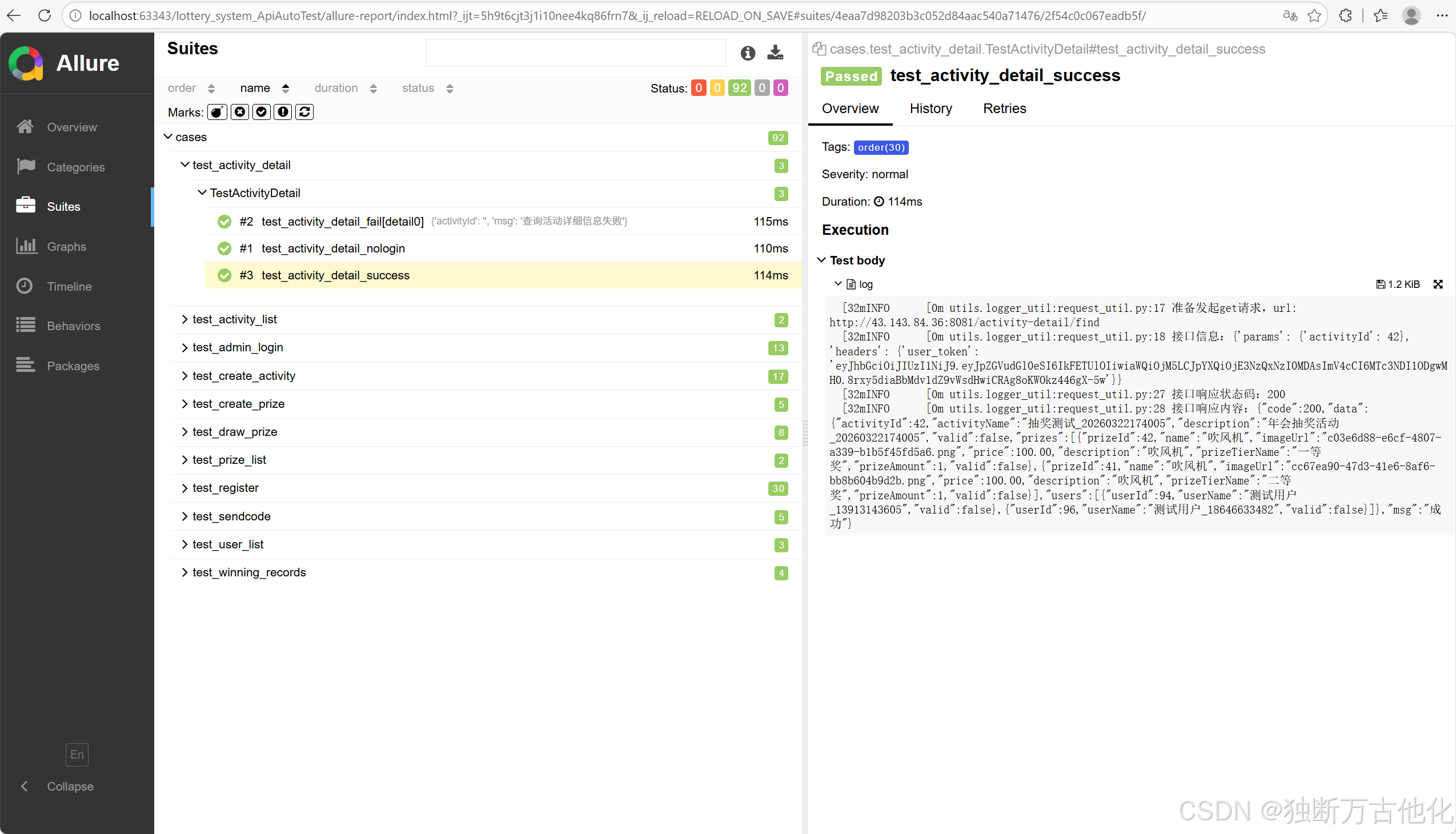Click the download CSV icon in the Suites header

775,53
